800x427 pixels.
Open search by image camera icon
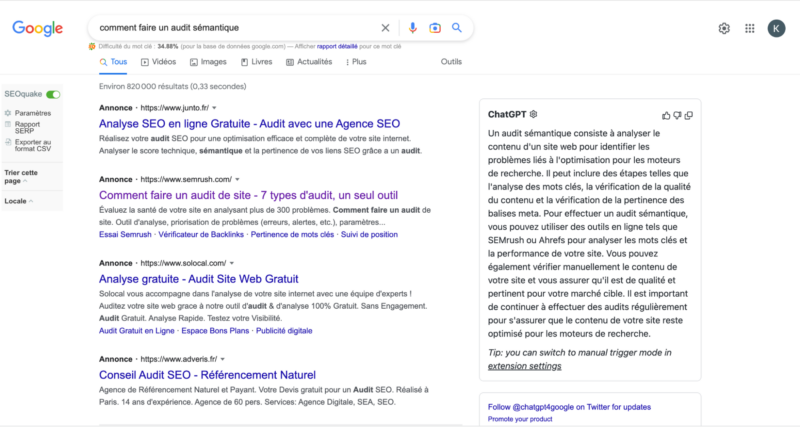click(435, 28)
